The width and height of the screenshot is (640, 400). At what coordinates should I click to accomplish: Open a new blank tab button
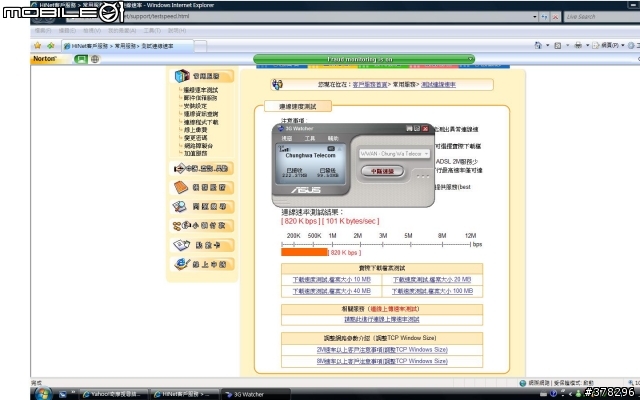tap(200, 46)
